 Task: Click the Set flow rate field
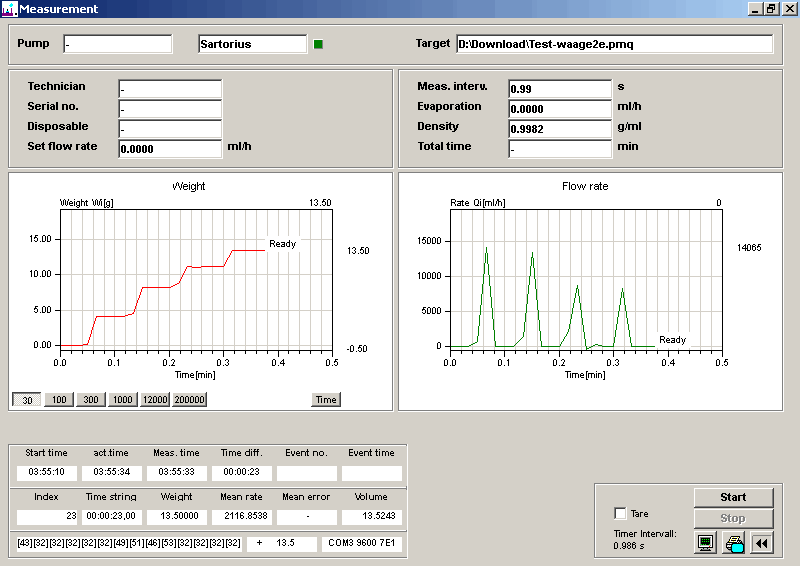[x=170, y=149]
